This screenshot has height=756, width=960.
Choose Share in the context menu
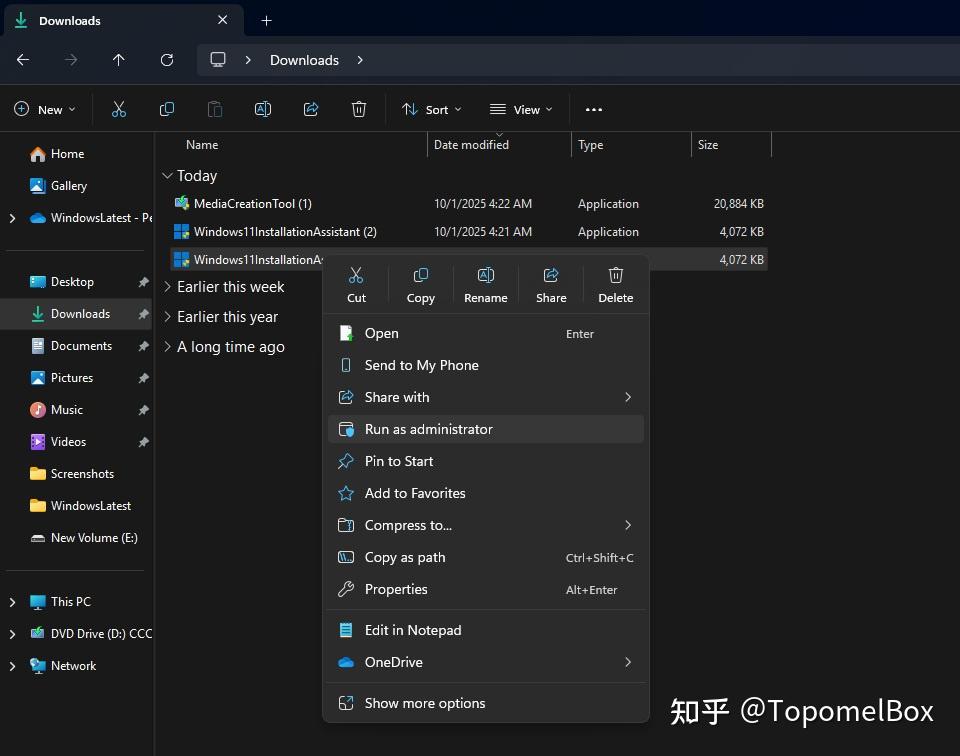coord(551,285)
